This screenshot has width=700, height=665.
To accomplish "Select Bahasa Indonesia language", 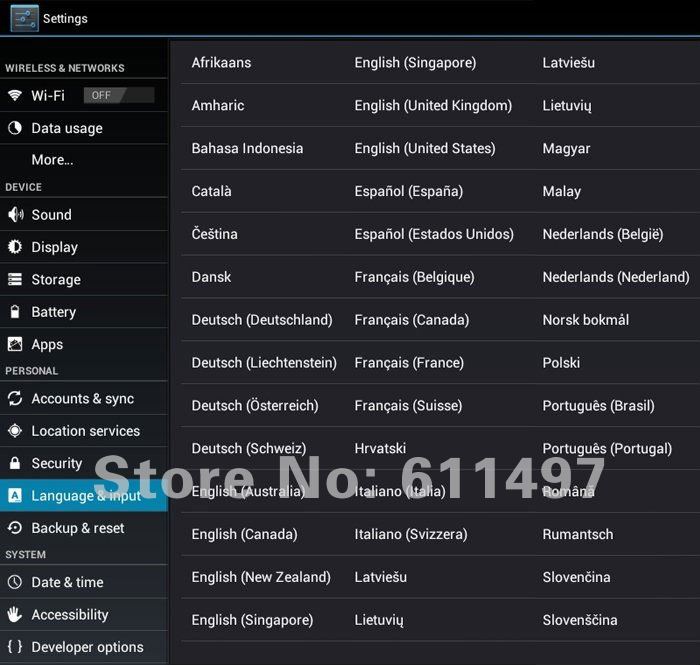I will click(247, 149).
